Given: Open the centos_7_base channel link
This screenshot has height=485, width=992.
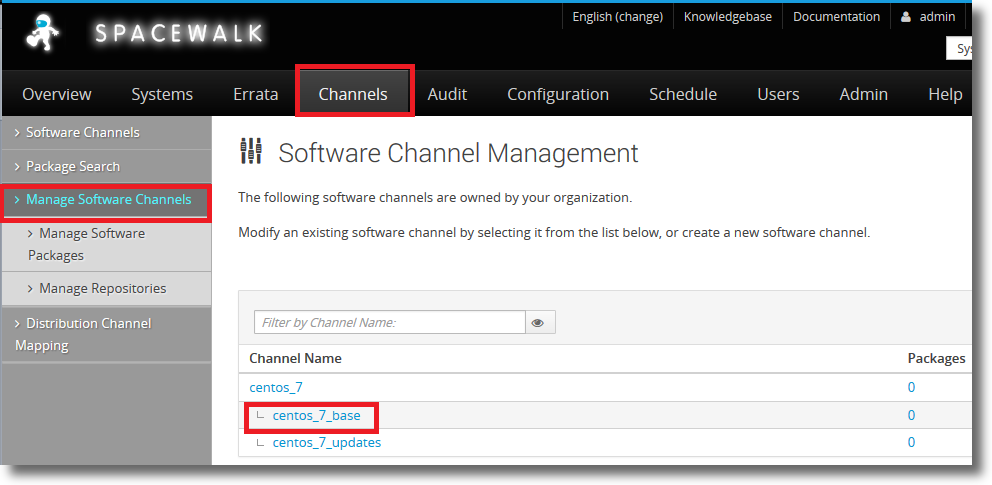Looking at the screenshot, I should pos(316,415).
